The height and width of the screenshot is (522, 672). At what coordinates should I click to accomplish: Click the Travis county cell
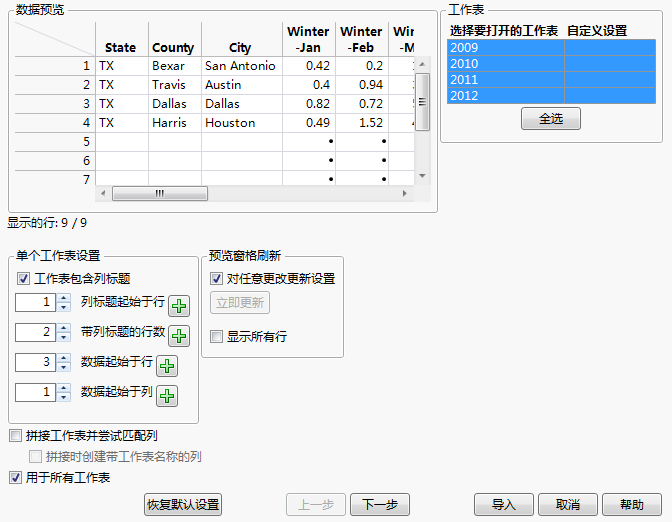175,85
